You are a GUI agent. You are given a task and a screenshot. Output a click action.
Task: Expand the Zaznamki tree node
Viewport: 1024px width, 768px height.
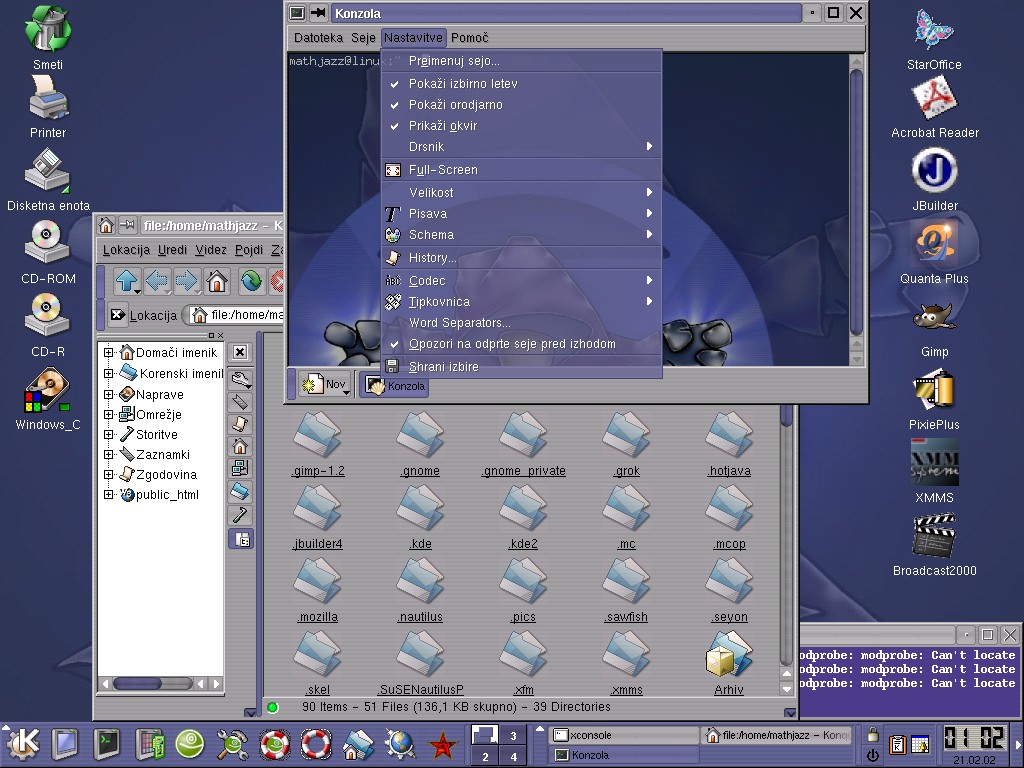coord(108,455)
